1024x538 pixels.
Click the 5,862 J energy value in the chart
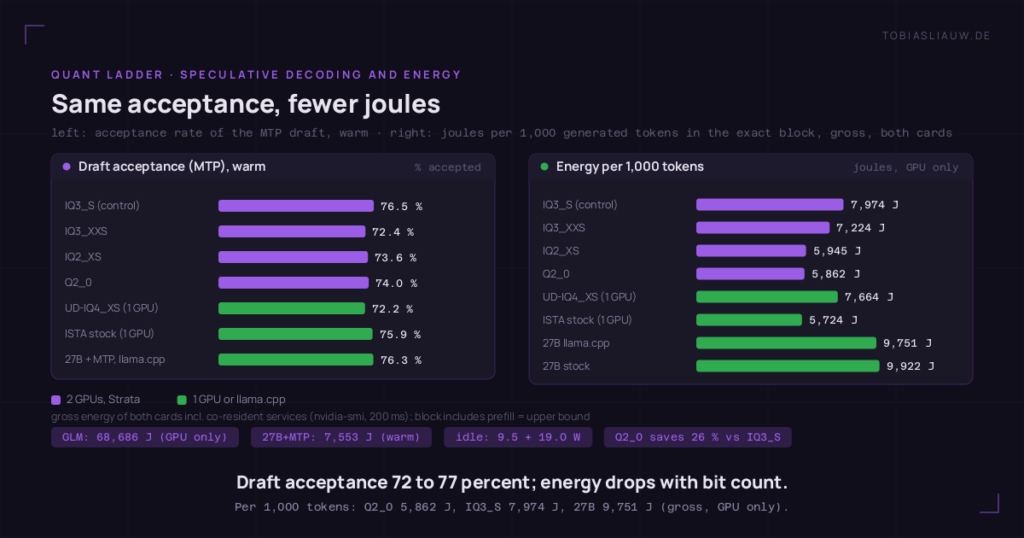pyautogui.click(x=835, y=274)
